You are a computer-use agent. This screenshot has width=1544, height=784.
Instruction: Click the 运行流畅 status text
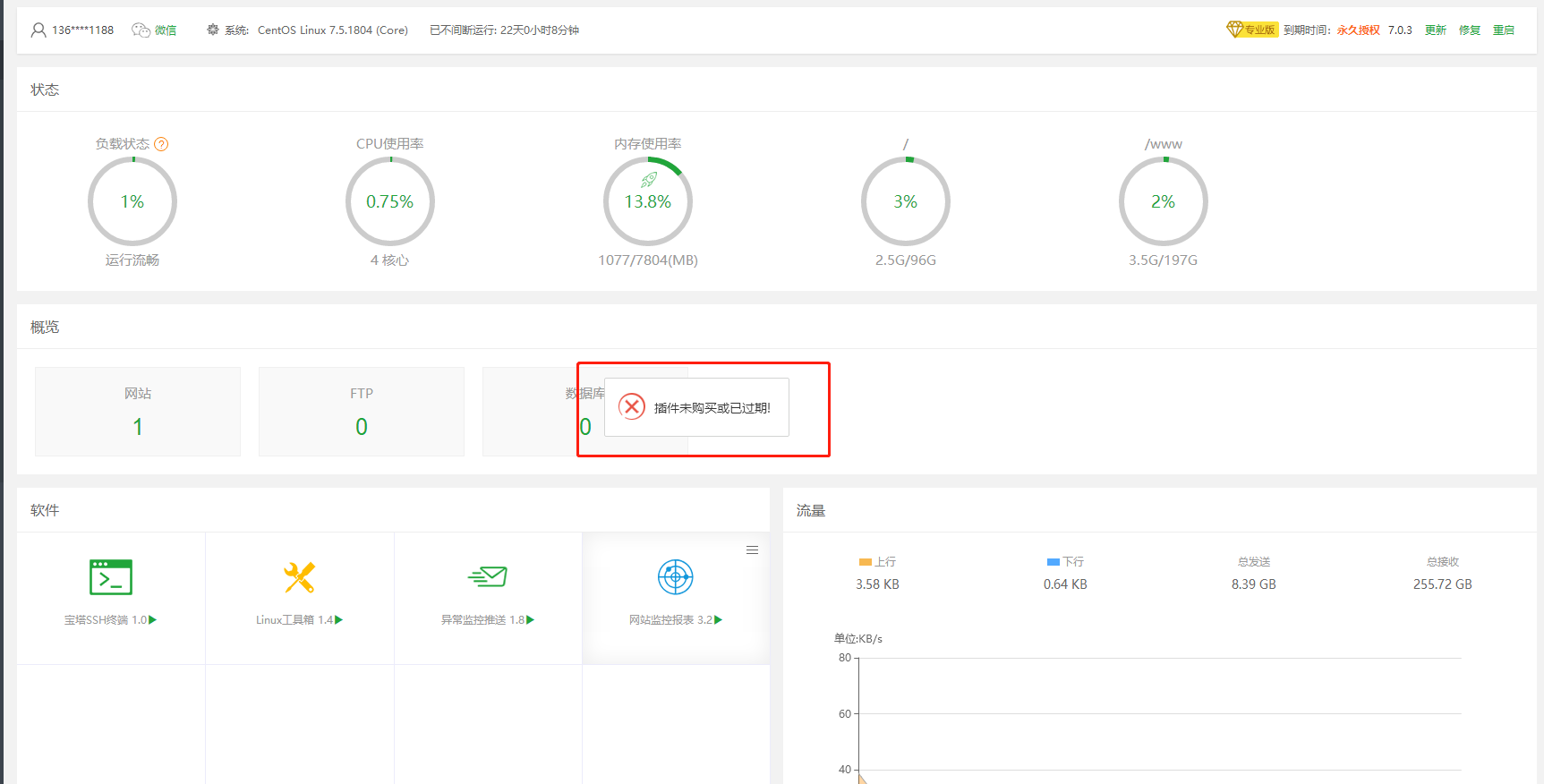[132, 260]
